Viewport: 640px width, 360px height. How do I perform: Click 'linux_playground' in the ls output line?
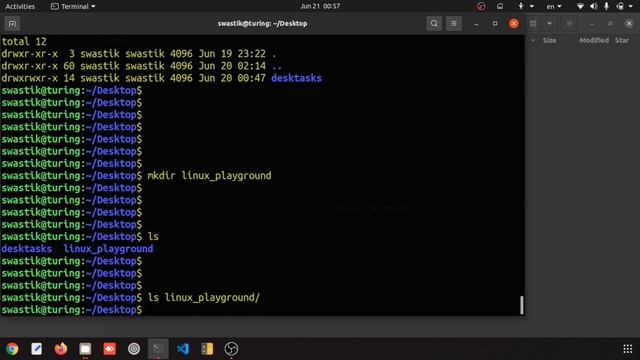click(x=108, y=249)
